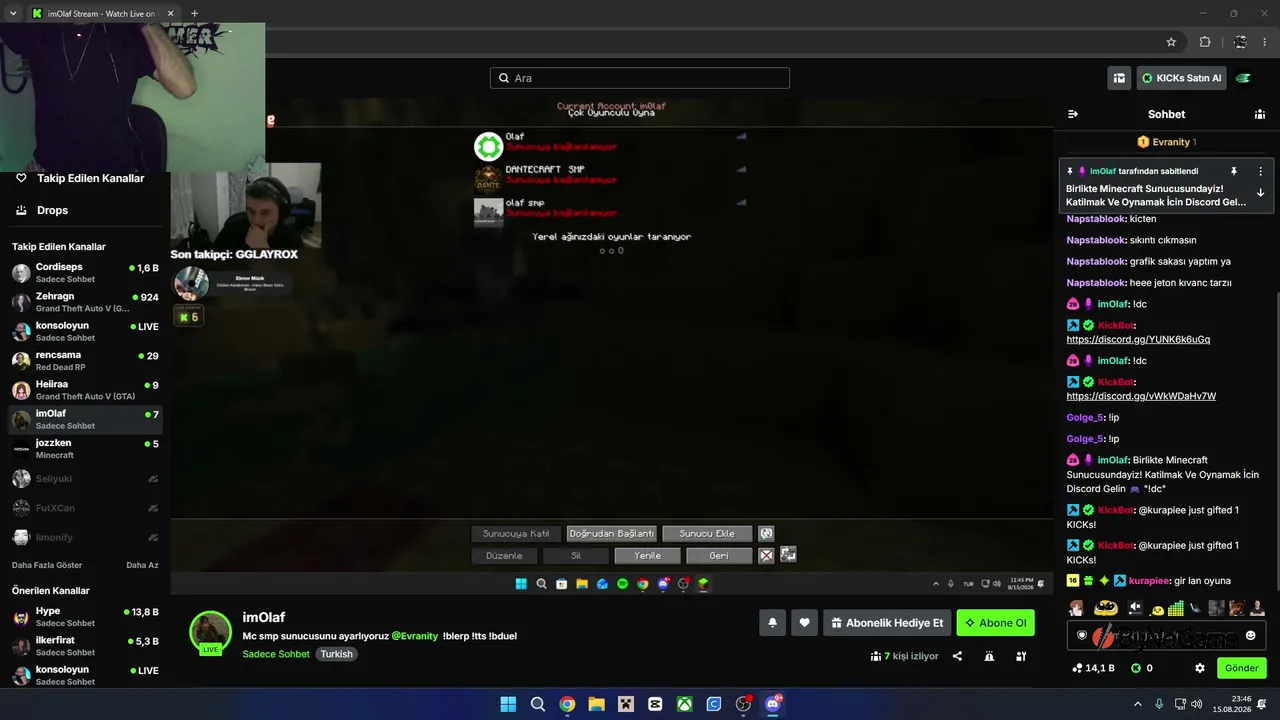Click the YUNK6k6uGq Discord invite link
Image resolution: width=1280 pixels, height=720 pixels.
coord(1138,339)
